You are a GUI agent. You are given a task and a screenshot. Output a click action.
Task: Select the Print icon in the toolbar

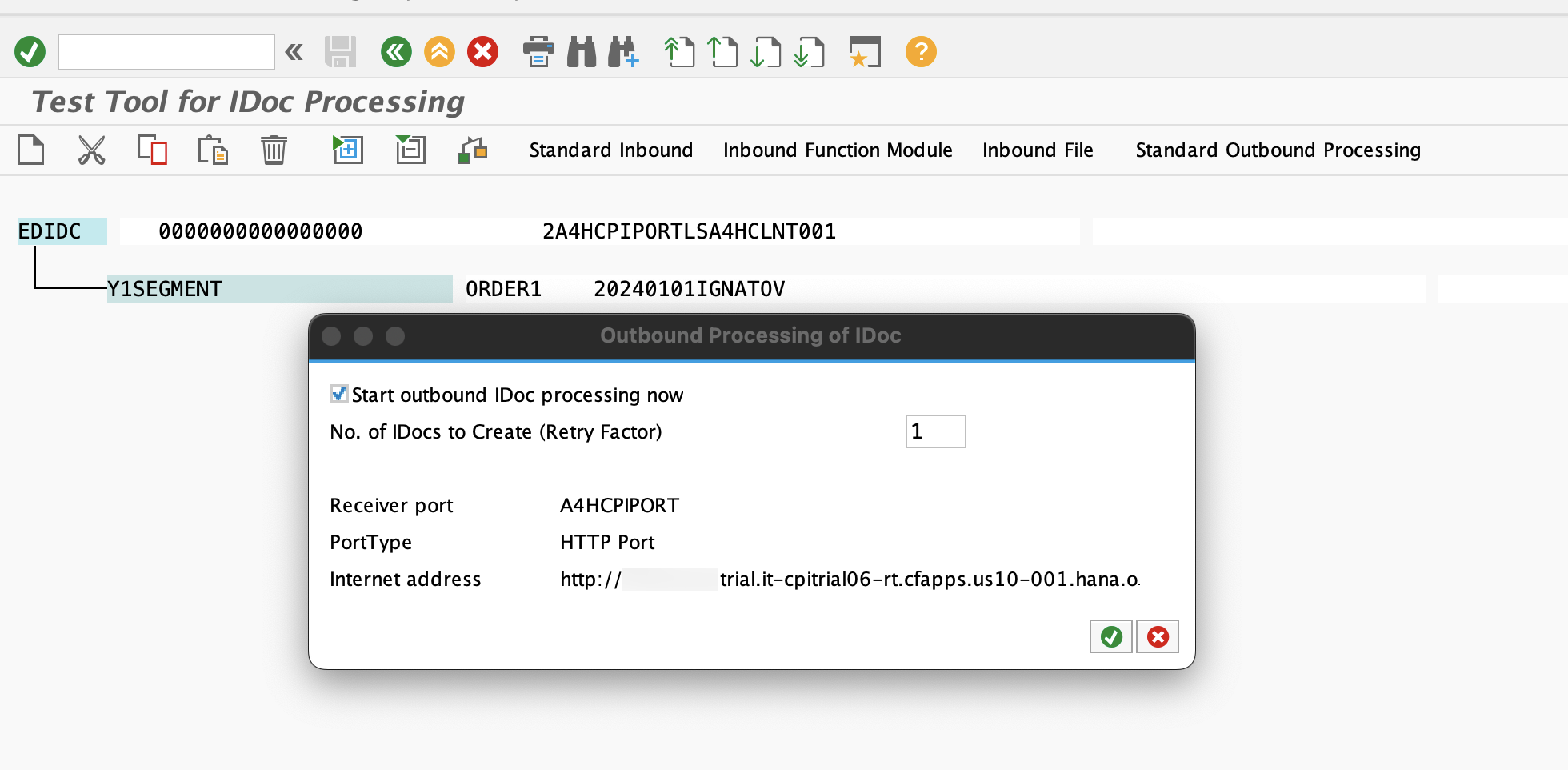pos(538,51)
